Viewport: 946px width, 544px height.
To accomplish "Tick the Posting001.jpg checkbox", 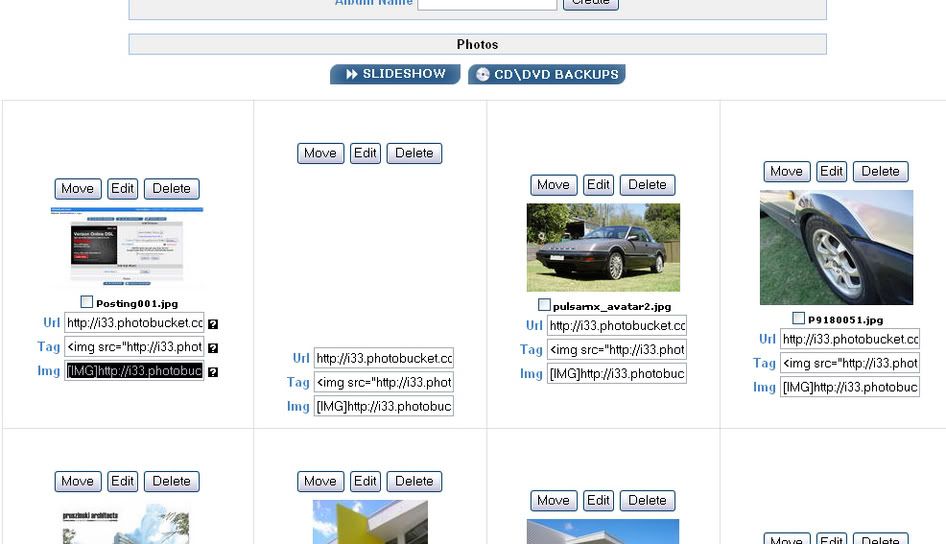I will point(86,302).
